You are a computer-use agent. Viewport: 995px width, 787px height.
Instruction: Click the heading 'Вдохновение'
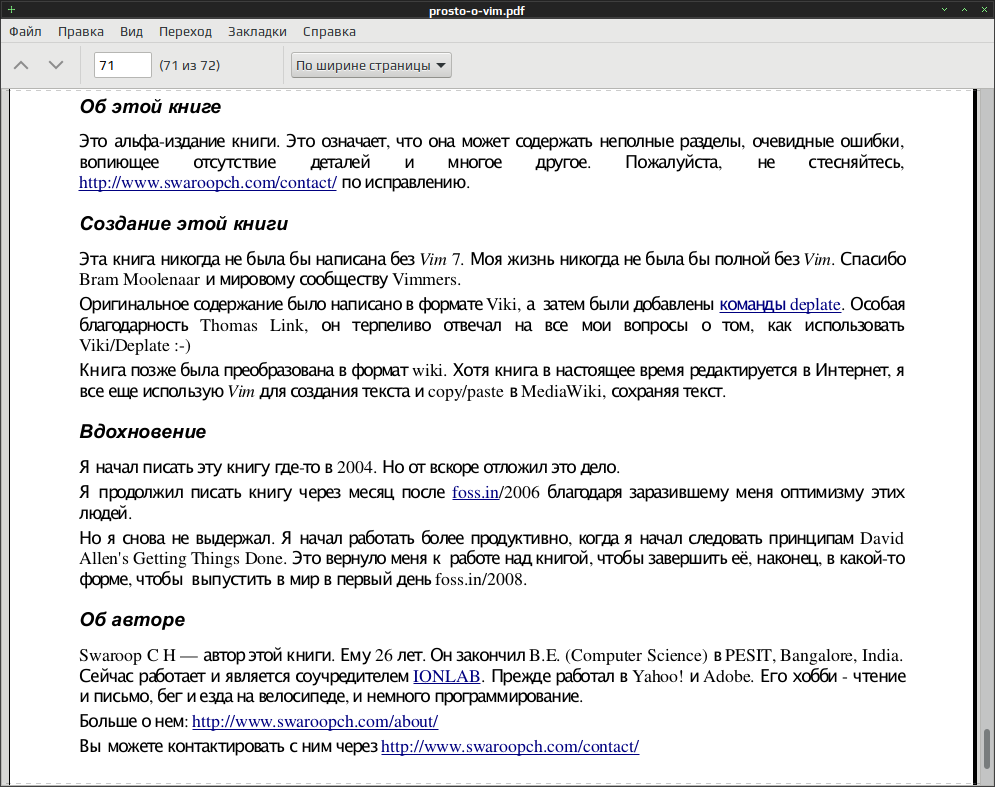(143, 432)
